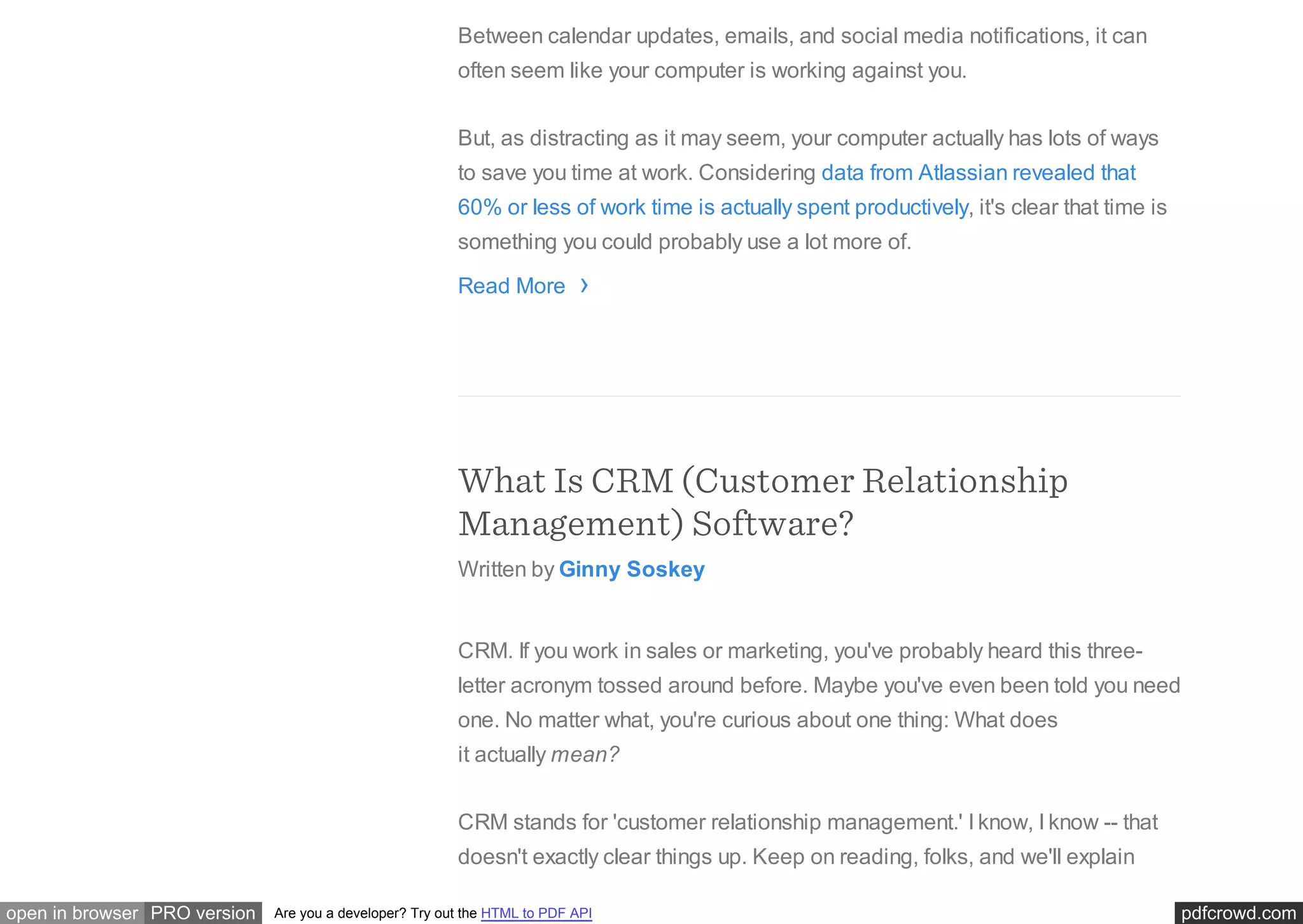Image resolution: width=1303 pixels, height=924 pixels.
Task: Click the Read More link
Action: click(x=511, y=286)
